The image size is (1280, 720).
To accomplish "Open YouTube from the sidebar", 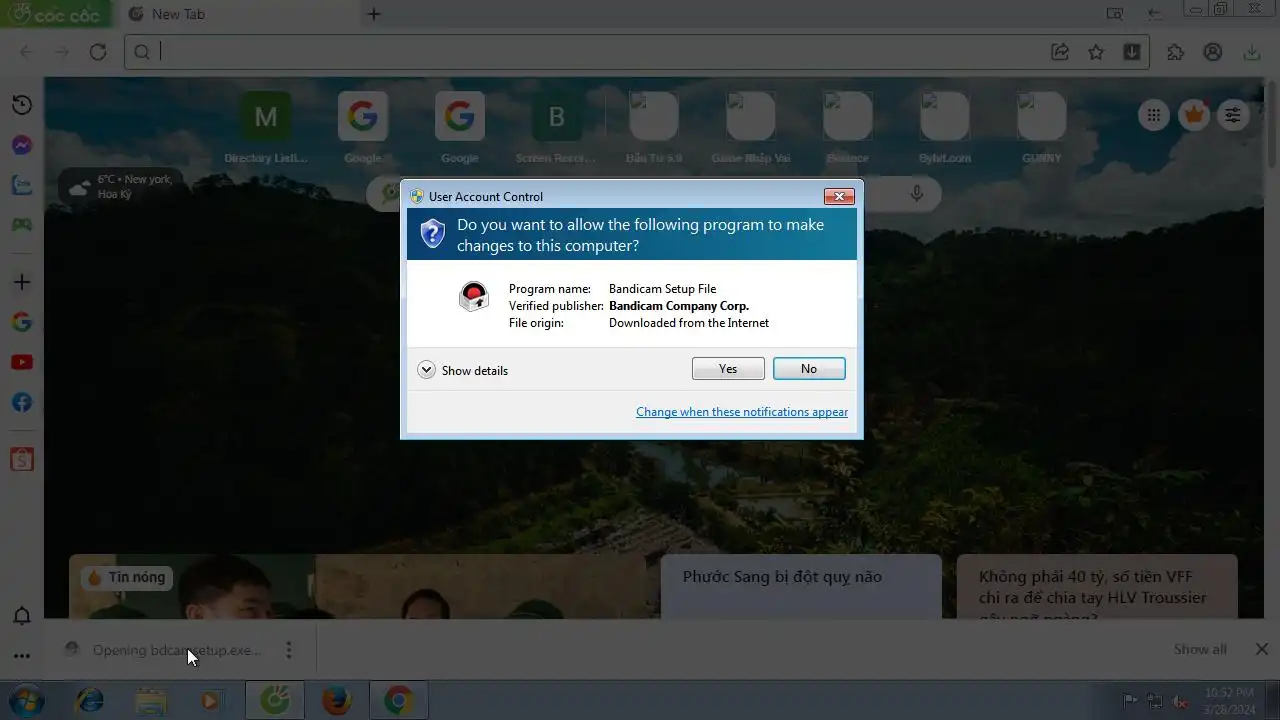I will point(22,362).
